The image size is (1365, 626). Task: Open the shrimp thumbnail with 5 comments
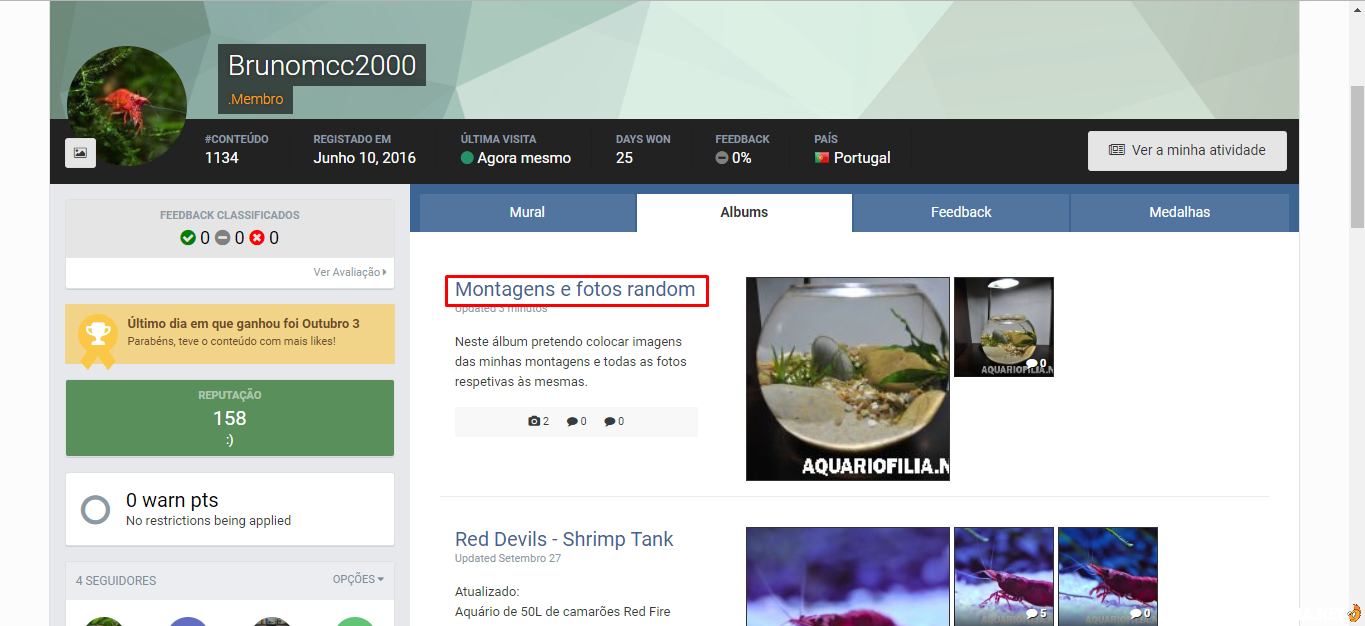(x=1004, y=576)
